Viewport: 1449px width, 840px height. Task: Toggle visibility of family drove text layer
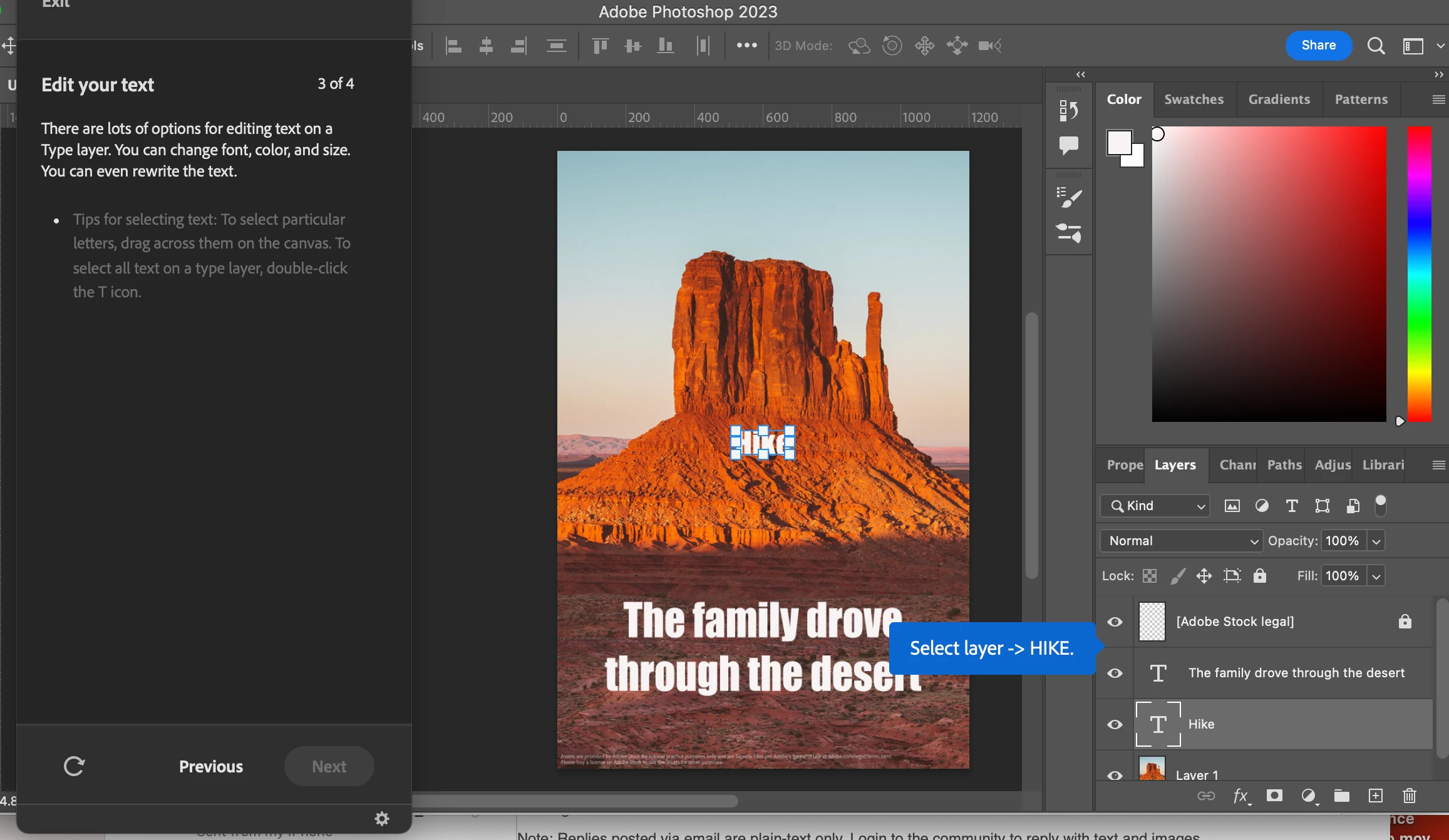click(x=1115, y=673)
